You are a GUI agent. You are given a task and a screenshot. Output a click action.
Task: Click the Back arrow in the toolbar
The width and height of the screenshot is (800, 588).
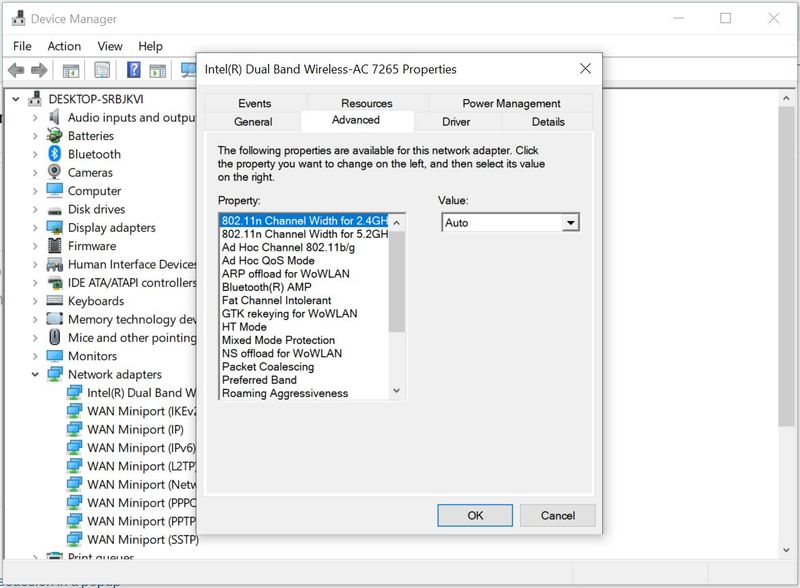[x=16, y=70]
